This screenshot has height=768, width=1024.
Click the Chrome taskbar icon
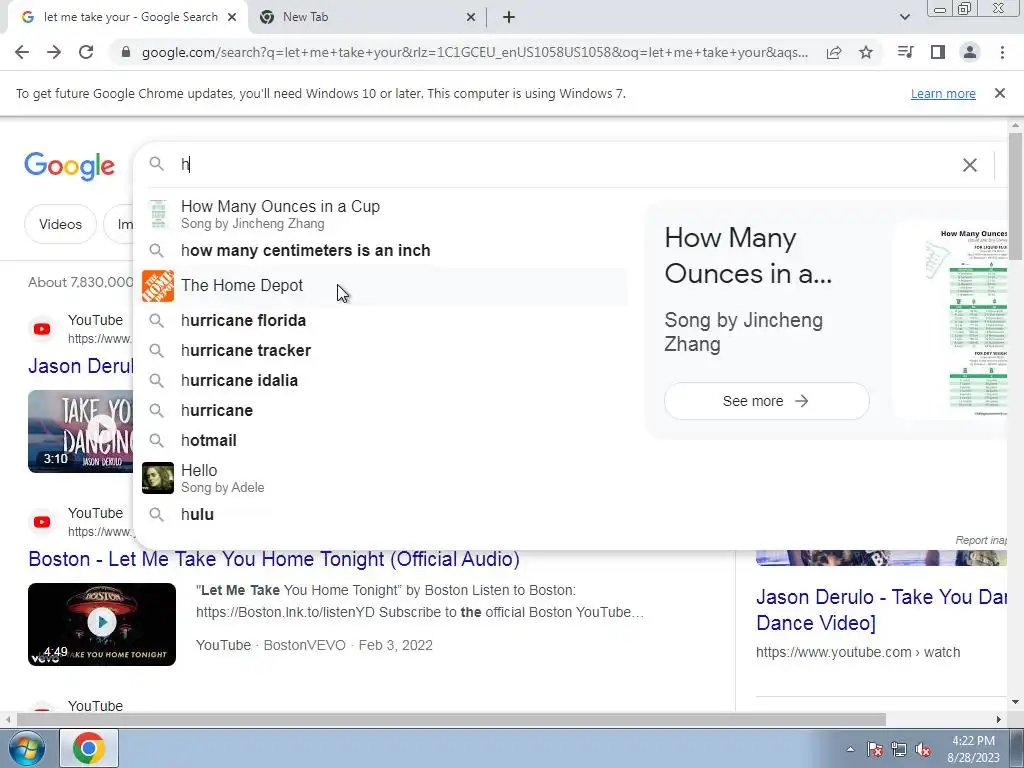click(89, 748)
